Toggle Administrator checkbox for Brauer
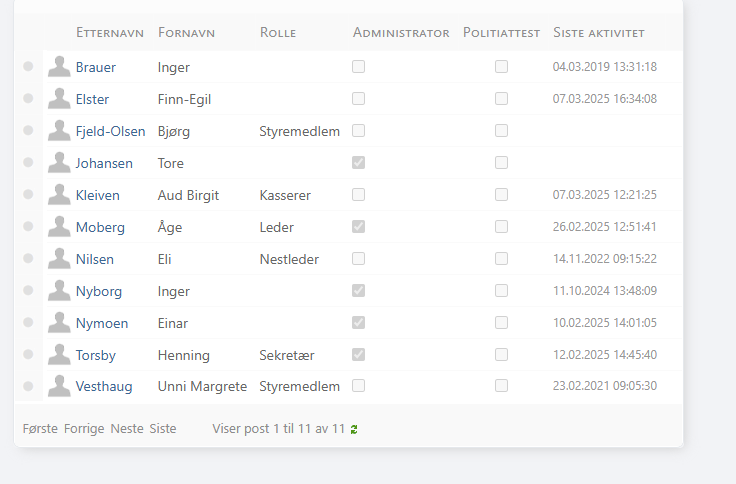Viewport: 736px width, 484px height. pos(358,67)
